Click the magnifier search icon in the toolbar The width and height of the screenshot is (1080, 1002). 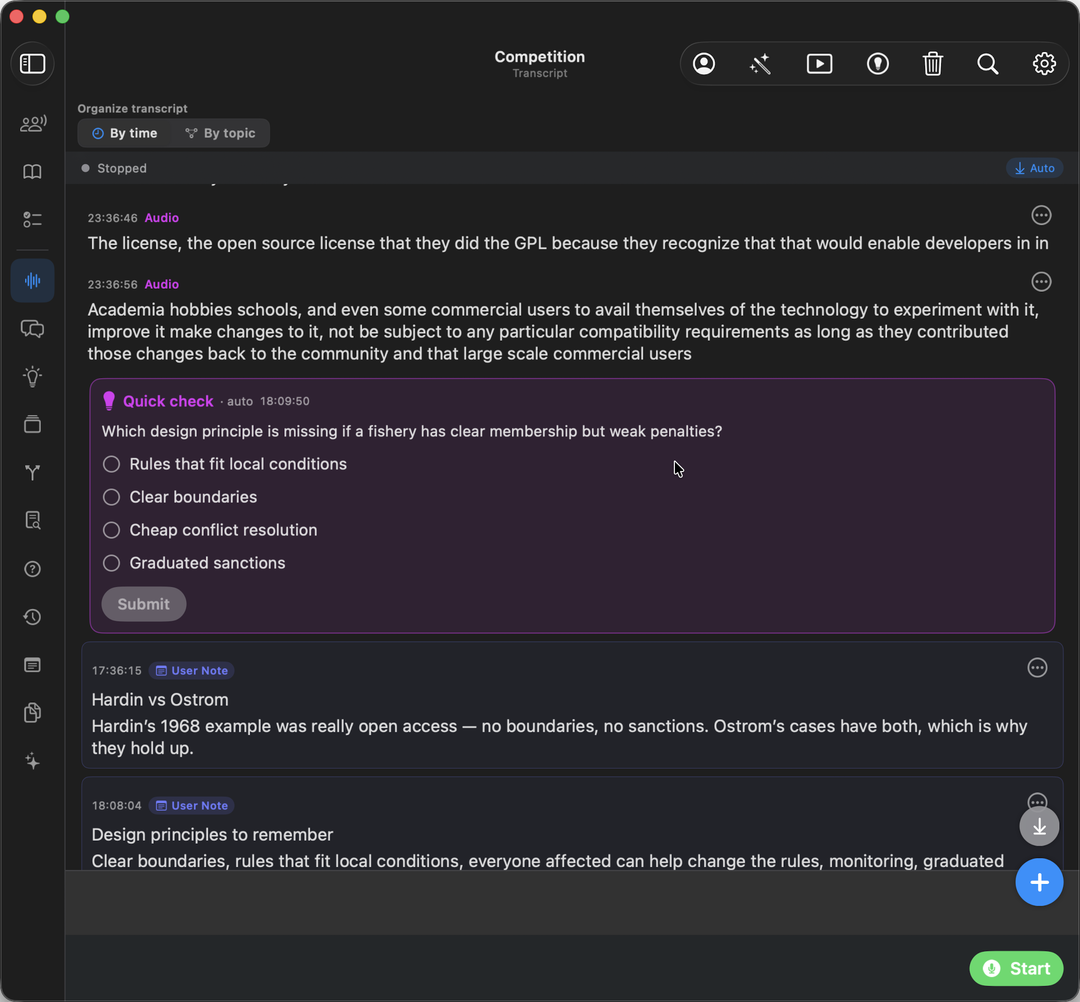988,64
